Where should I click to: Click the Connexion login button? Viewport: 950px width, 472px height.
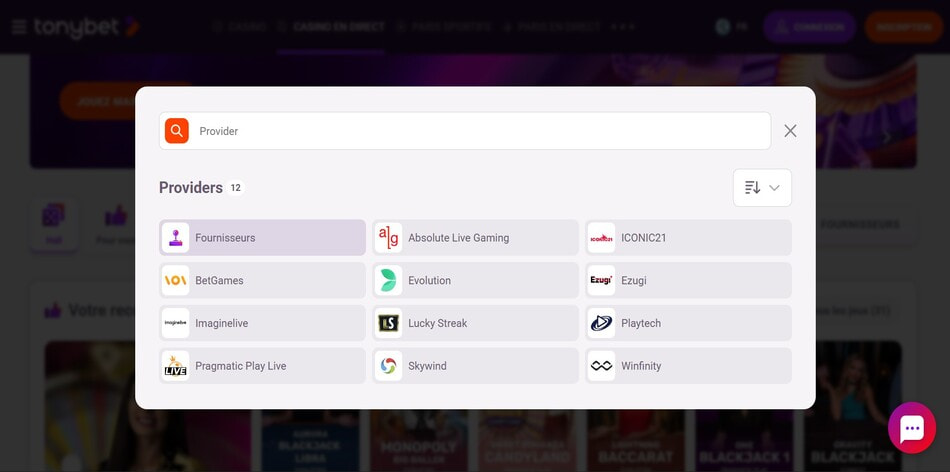click(x=809, y=27)
